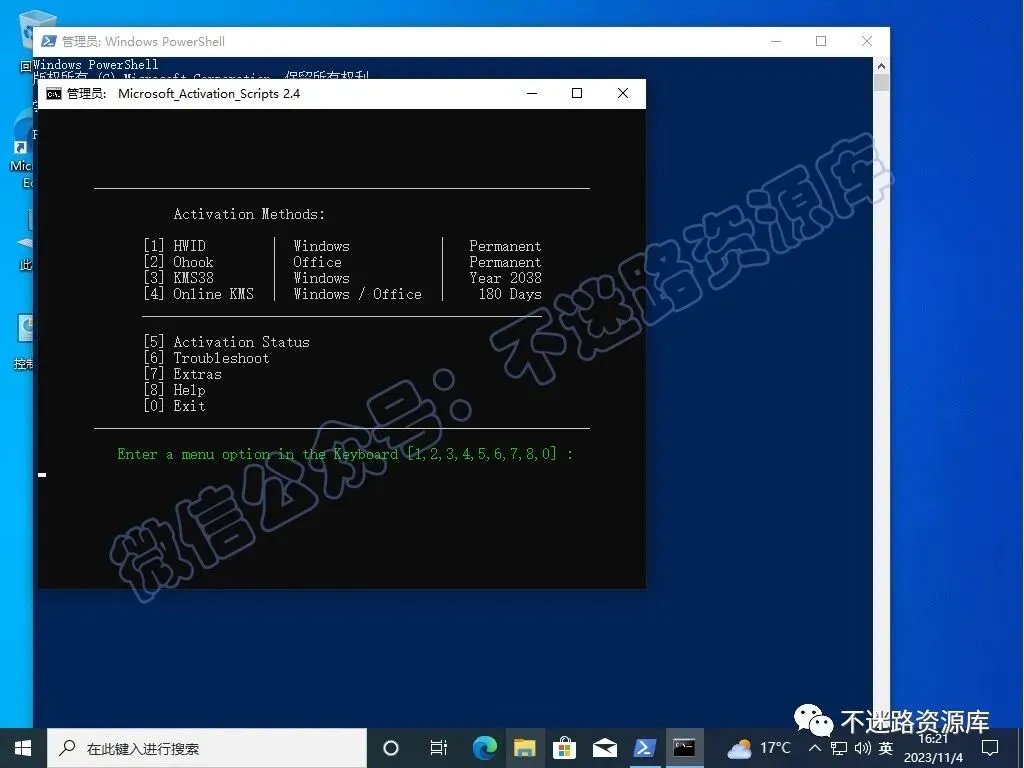1024x768 pixels.
Task: Close the Microsoft_Activation_Scripts window
Action: pos(623,93)
